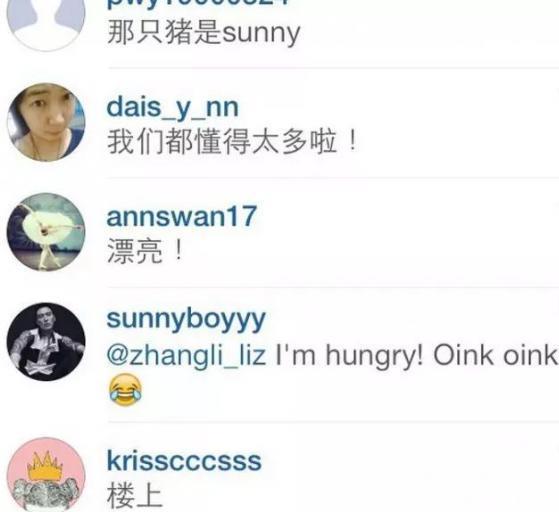Open dais_y_nn profile picture
This screenshot has width=559, height=512.
(x=46, y=122)
